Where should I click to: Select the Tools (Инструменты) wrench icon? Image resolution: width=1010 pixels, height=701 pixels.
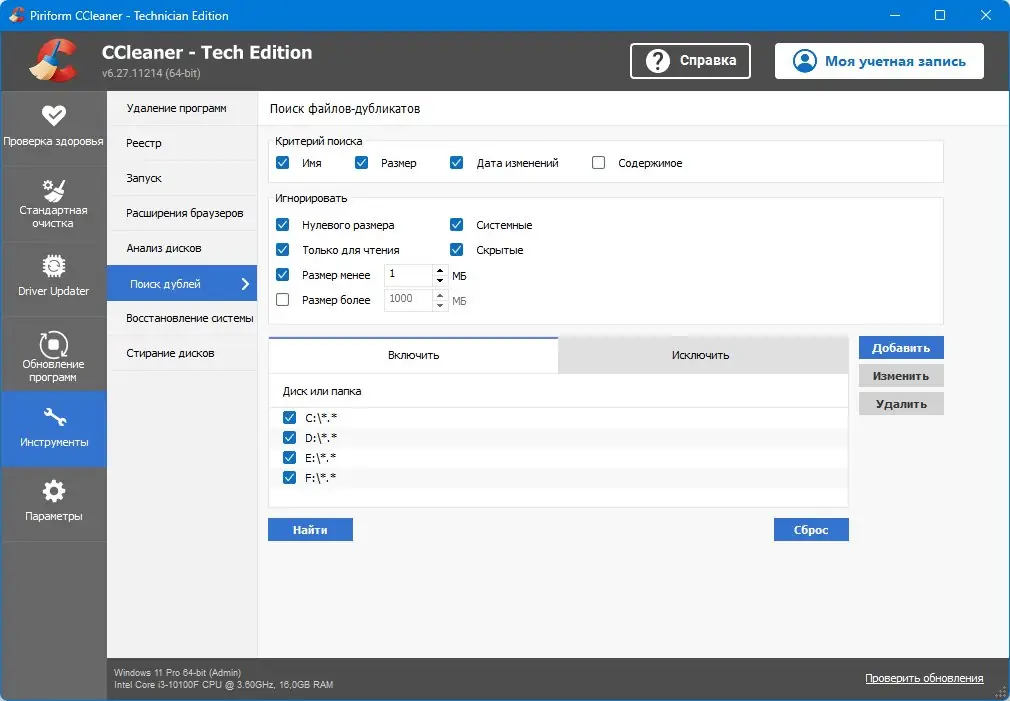click(54, 418)
